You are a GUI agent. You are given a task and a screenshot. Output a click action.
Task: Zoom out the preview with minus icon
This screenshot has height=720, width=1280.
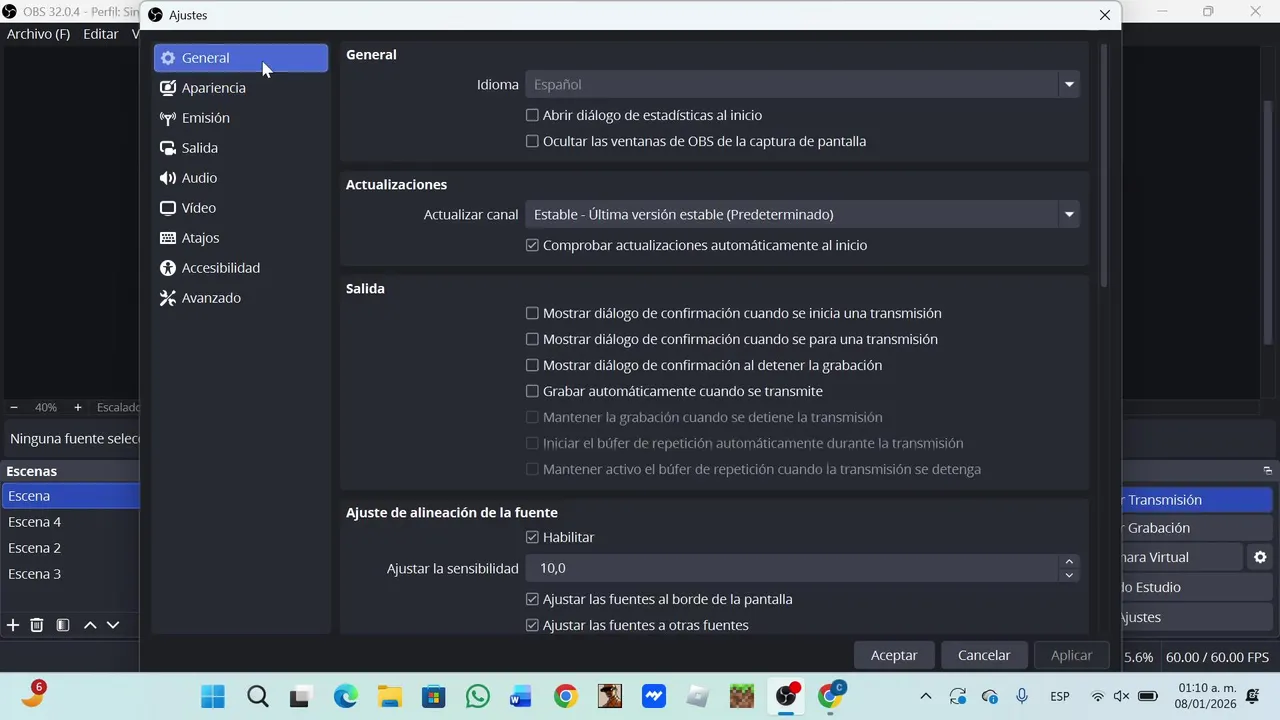click(x=14, y=407)
